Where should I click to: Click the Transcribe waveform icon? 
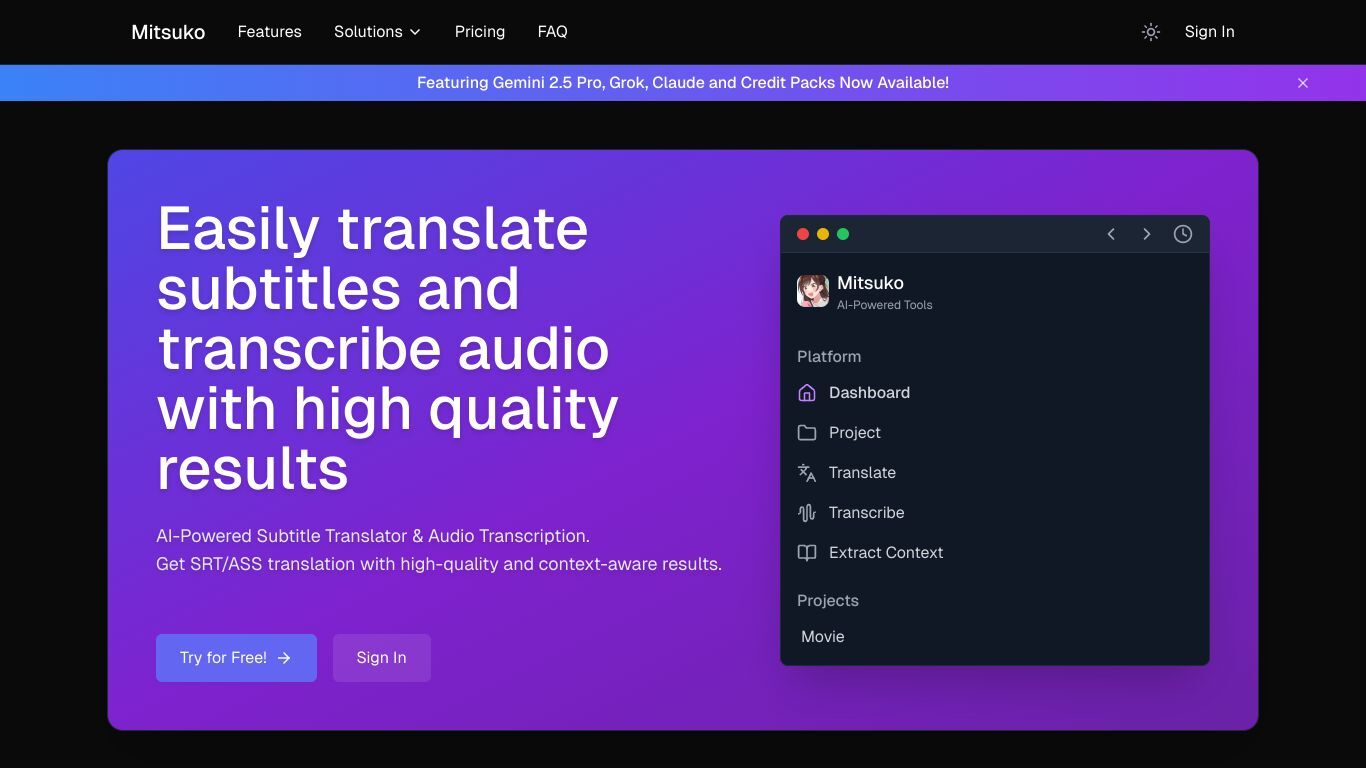point(807,513)
